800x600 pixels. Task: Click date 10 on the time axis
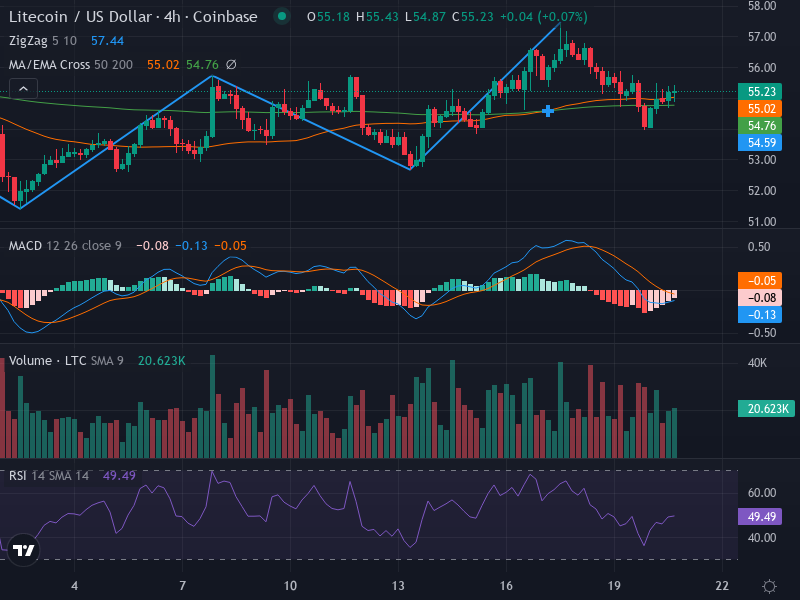click(290, 586)
